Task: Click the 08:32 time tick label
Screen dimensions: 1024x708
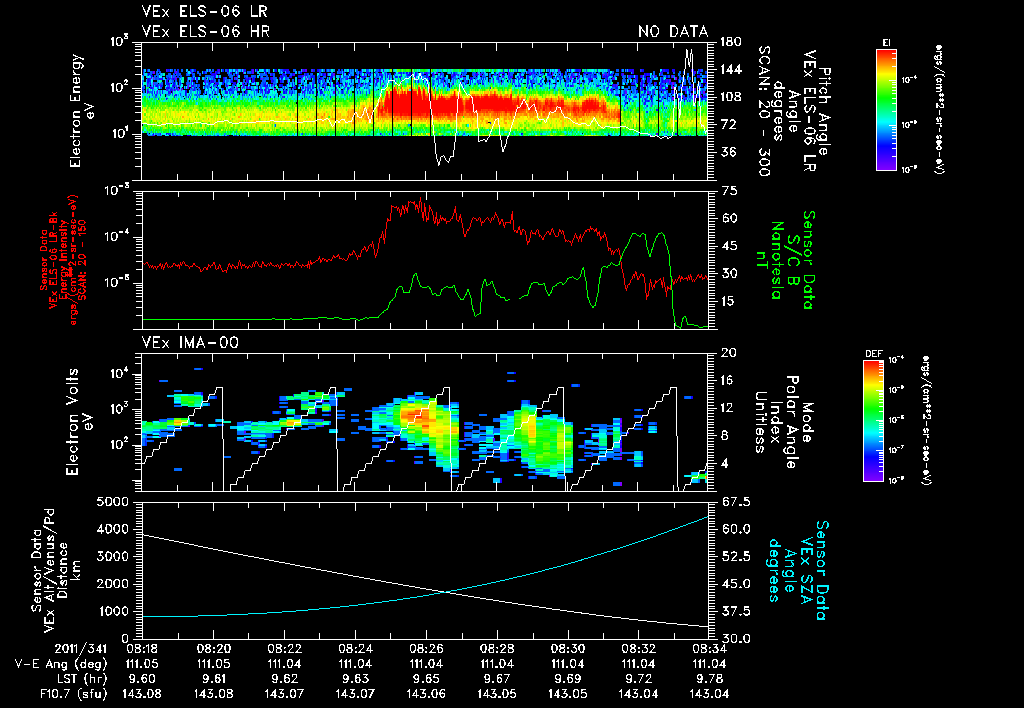Action: point(638,650)
